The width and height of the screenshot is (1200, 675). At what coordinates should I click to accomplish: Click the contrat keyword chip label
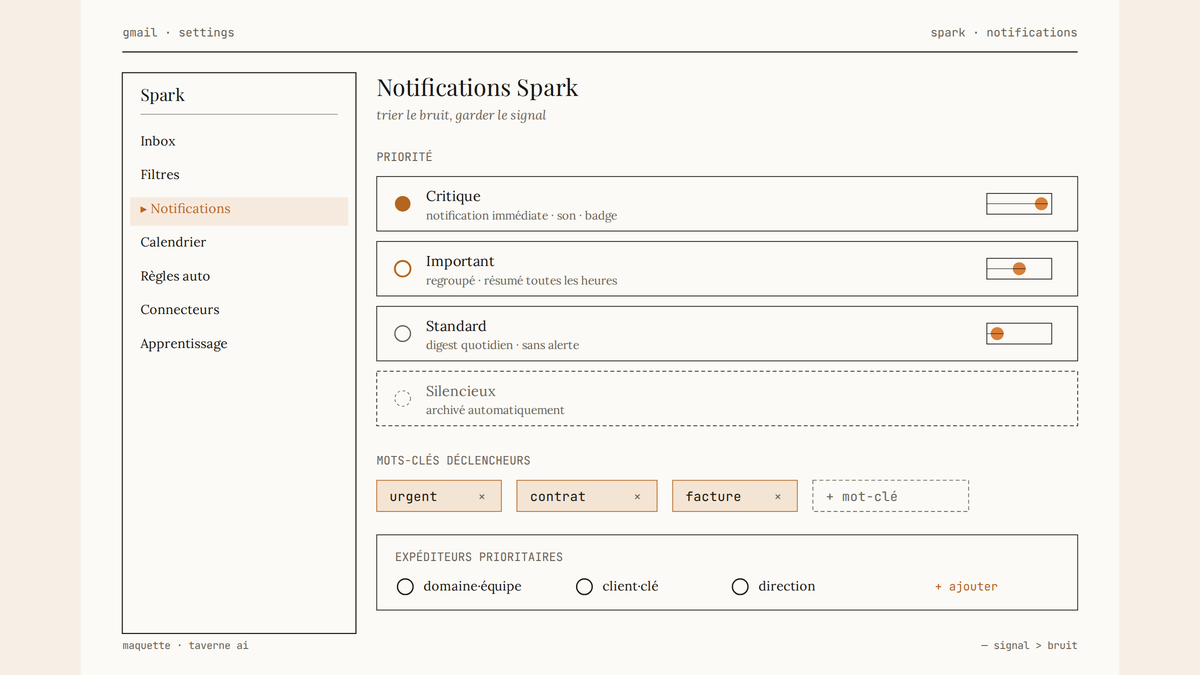[x=558, y=497]
